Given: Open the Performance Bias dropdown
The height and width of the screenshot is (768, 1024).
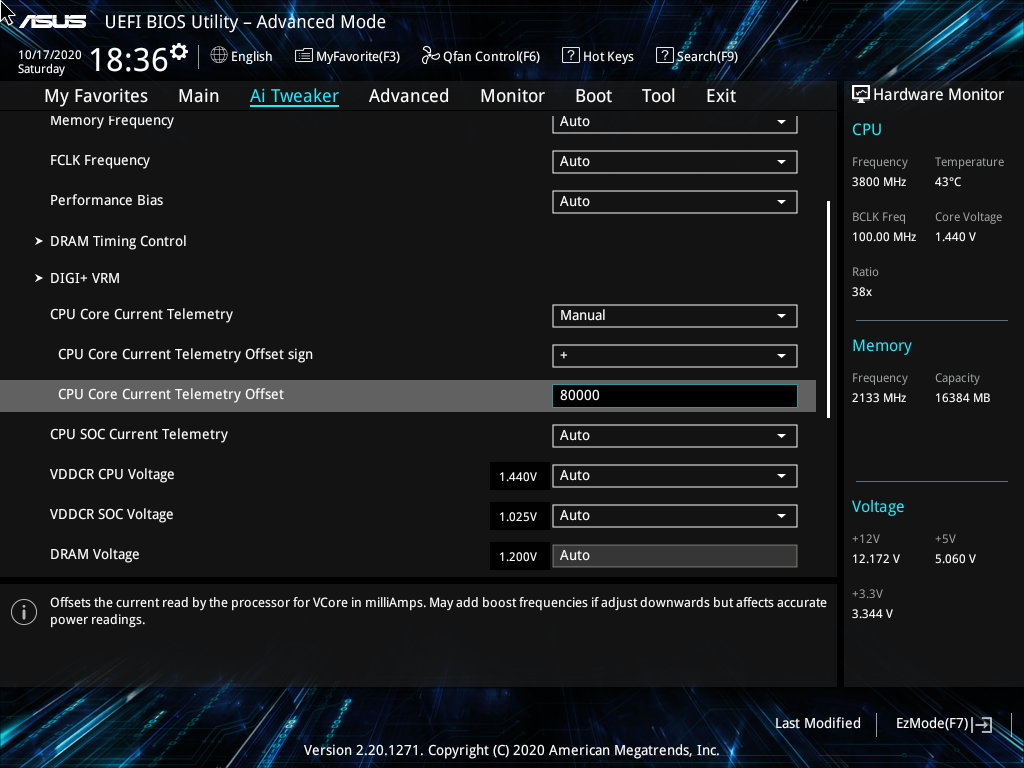Looking at the screenshot, I should point(675,202).
